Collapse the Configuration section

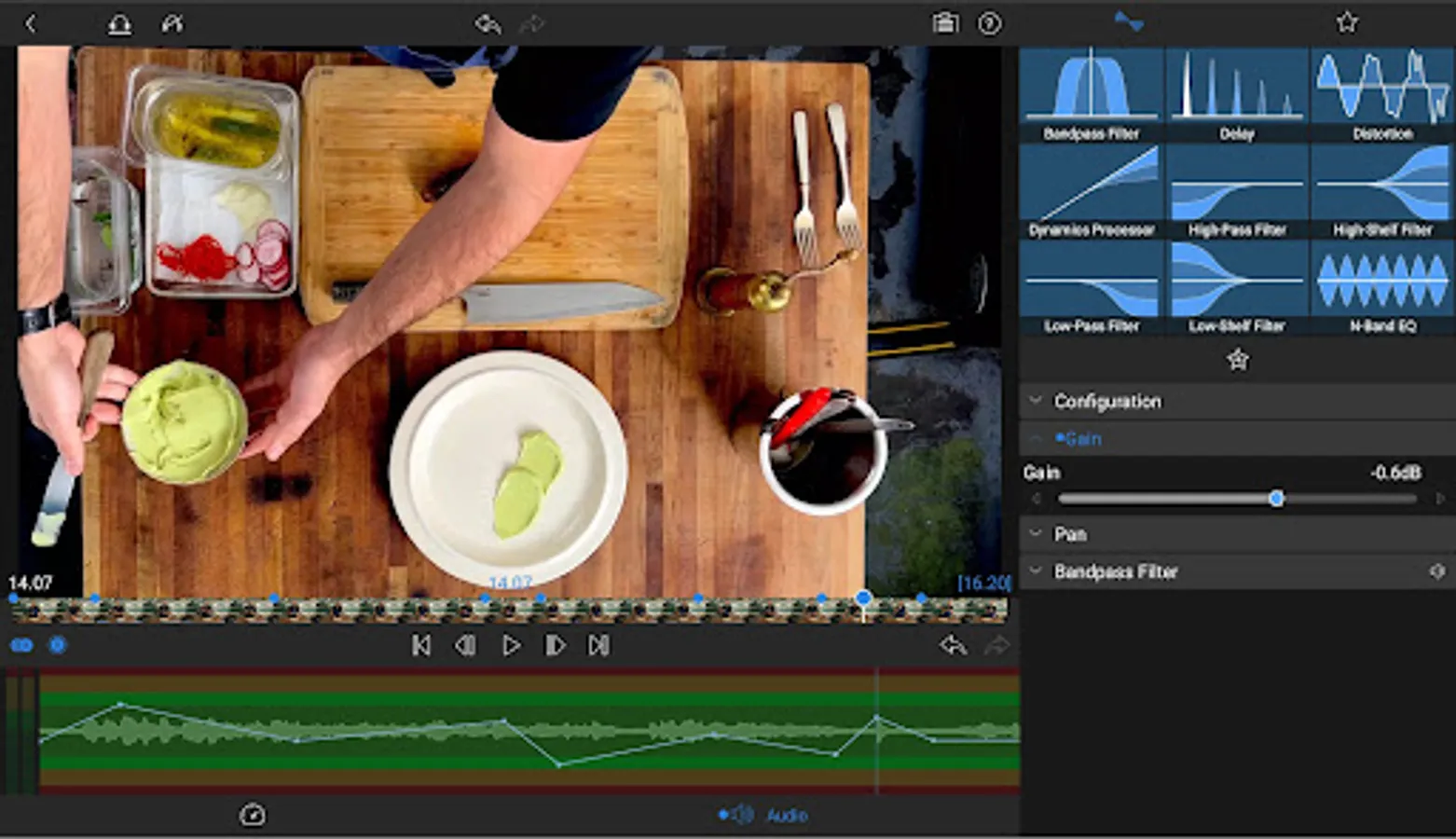(x=1237, y=402)
